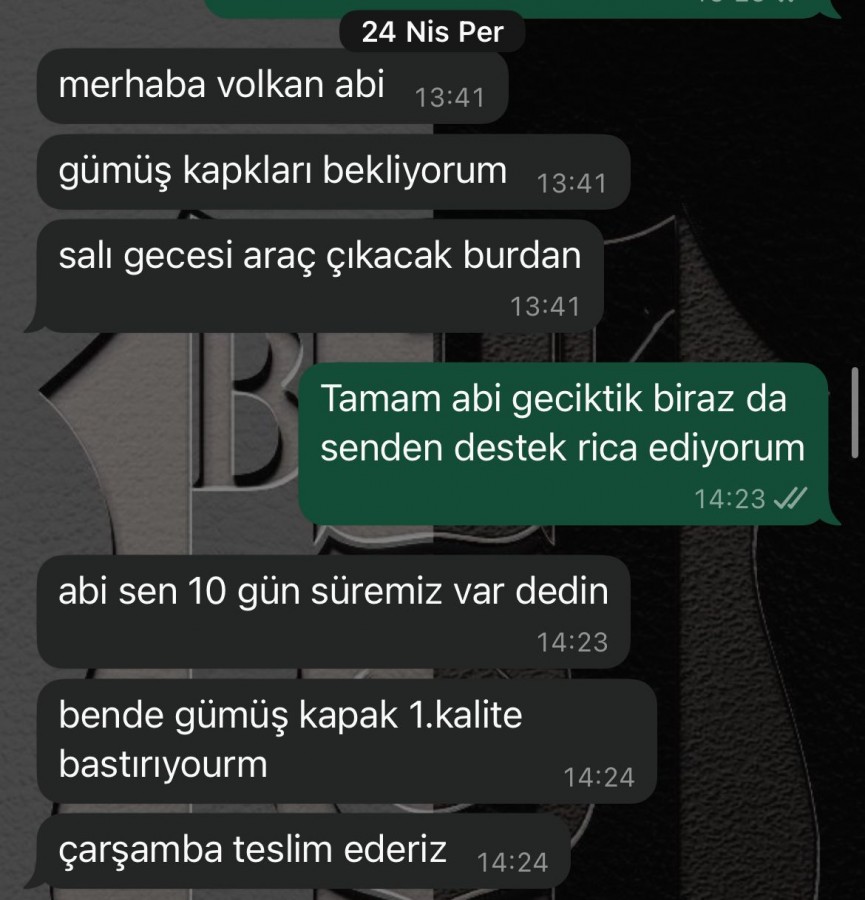Tap the 14:24 time beside 'bastırıyourm'

click(599, 778)
